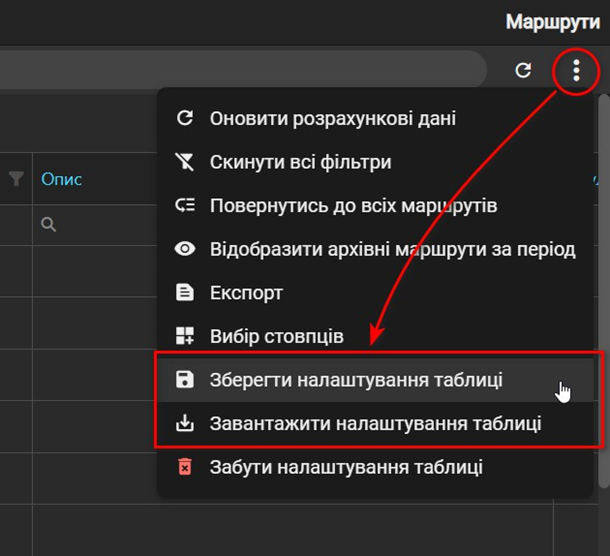Click the Опис column search field

[x=95, y=225]
